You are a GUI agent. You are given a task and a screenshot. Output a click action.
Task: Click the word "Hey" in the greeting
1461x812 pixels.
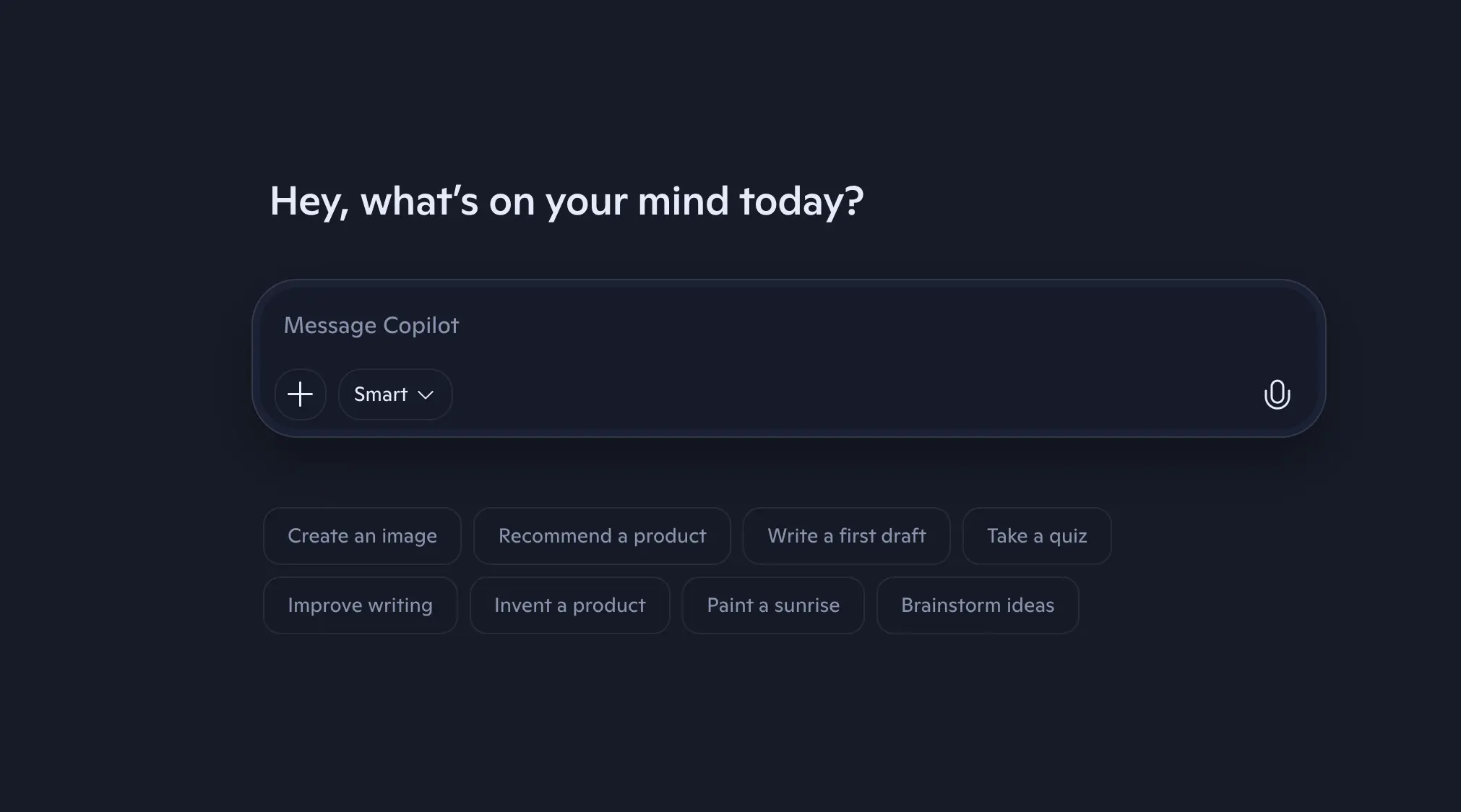pos(306,201)
